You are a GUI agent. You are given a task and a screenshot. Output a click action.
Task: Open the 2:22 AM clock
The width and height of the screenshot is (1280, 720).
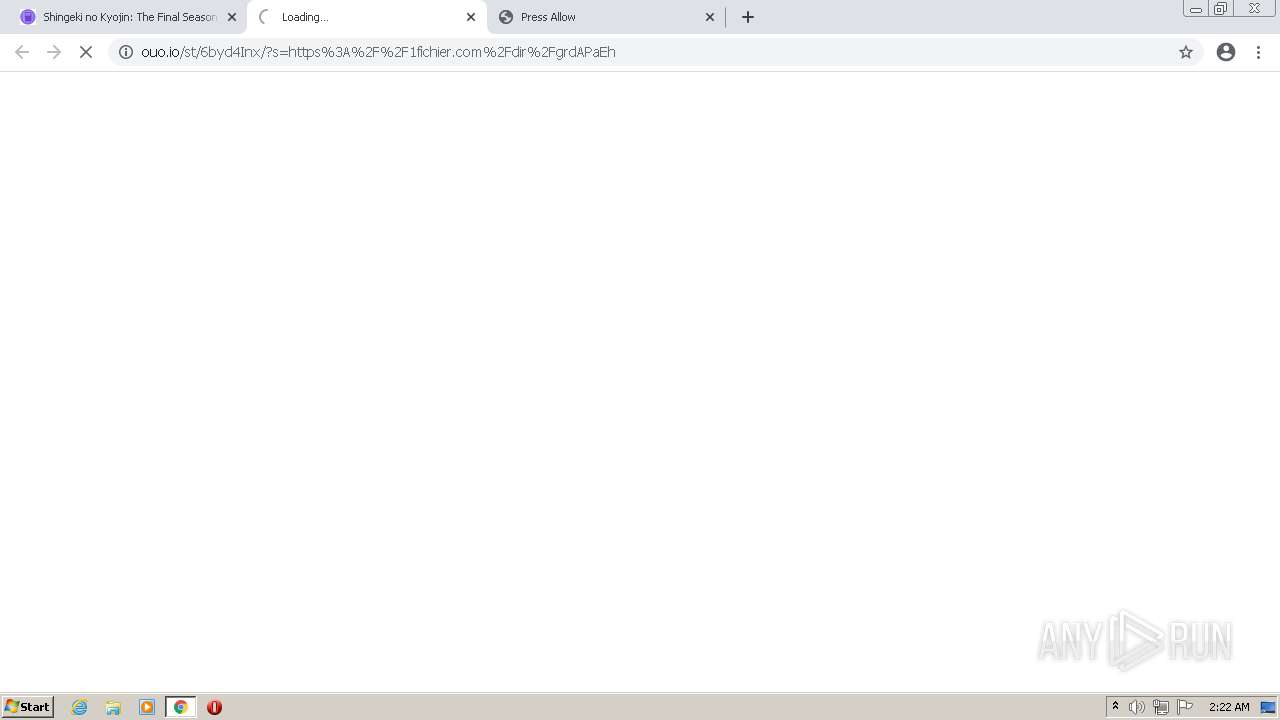click(1229, 707)
